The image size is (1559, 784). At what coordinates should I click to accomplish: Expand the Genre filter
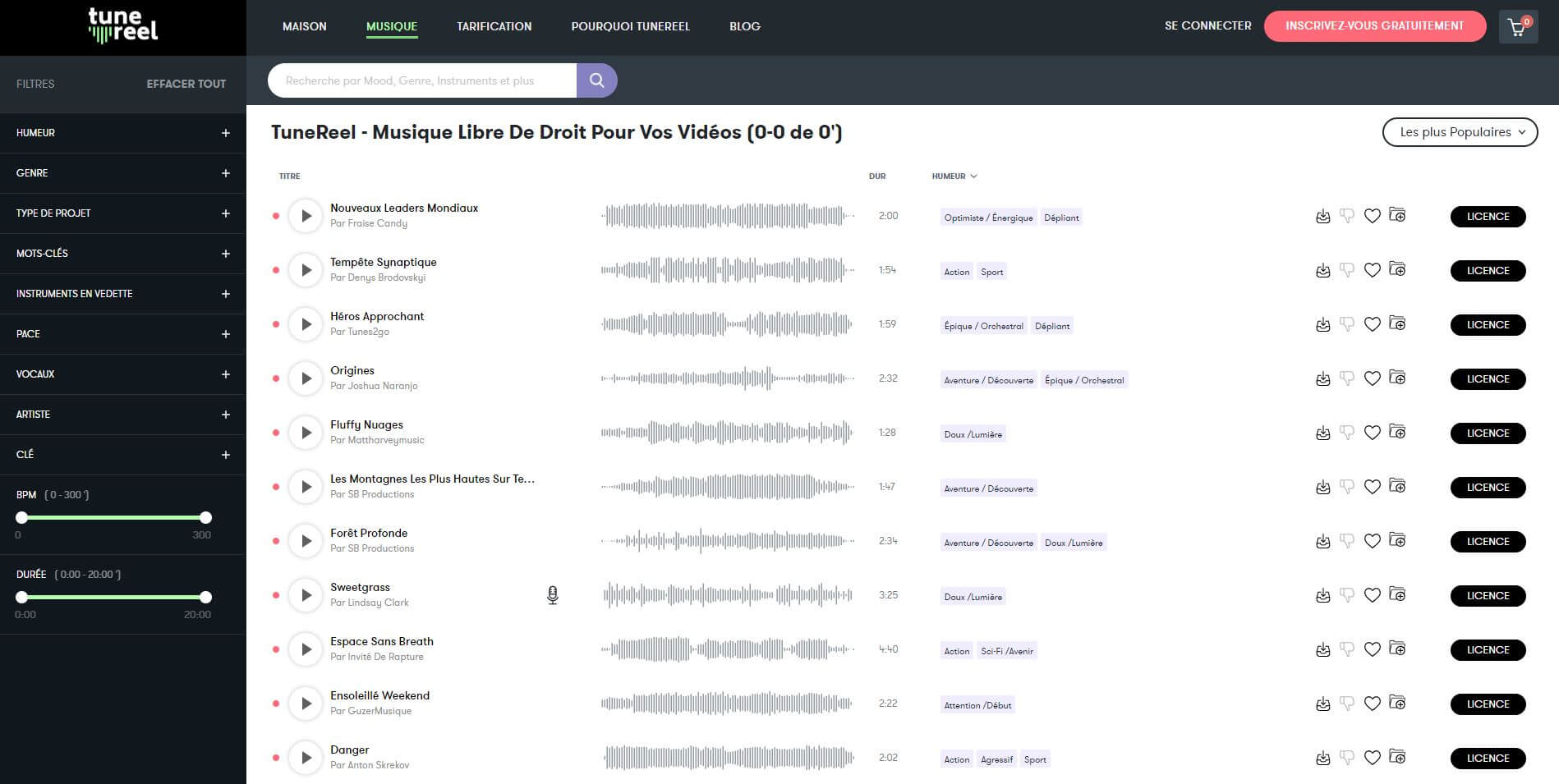122,173
